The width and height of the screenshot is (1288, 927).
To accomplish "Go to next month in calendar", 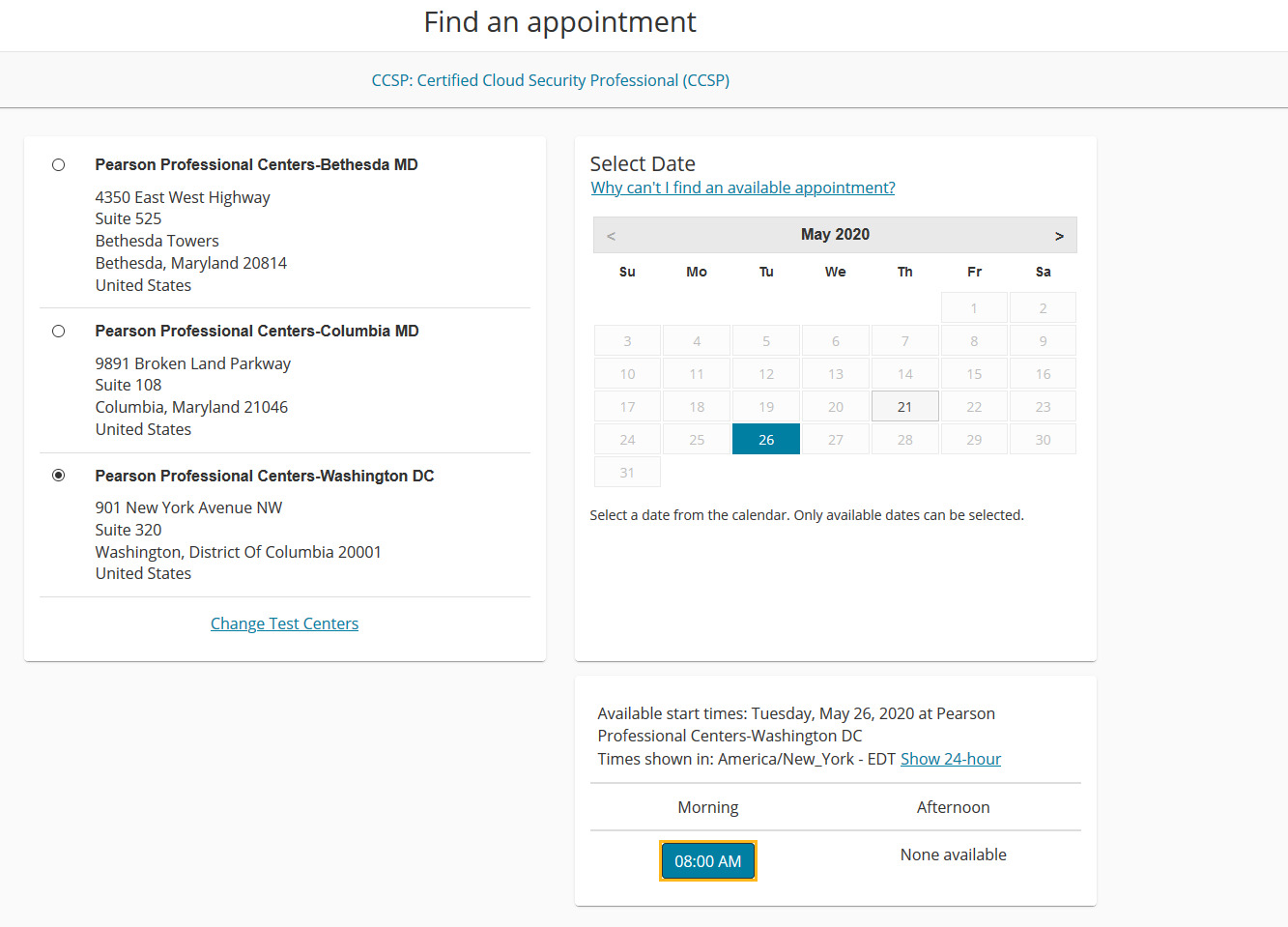I will pos(1059,236).
